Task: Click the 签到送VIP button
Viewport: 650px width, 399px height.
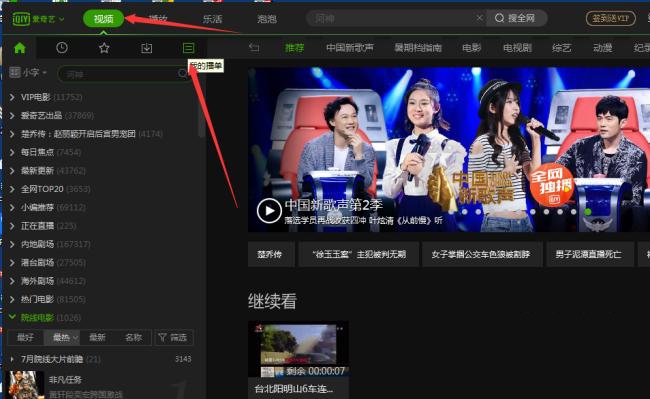Action: click(x=610, y=19)
